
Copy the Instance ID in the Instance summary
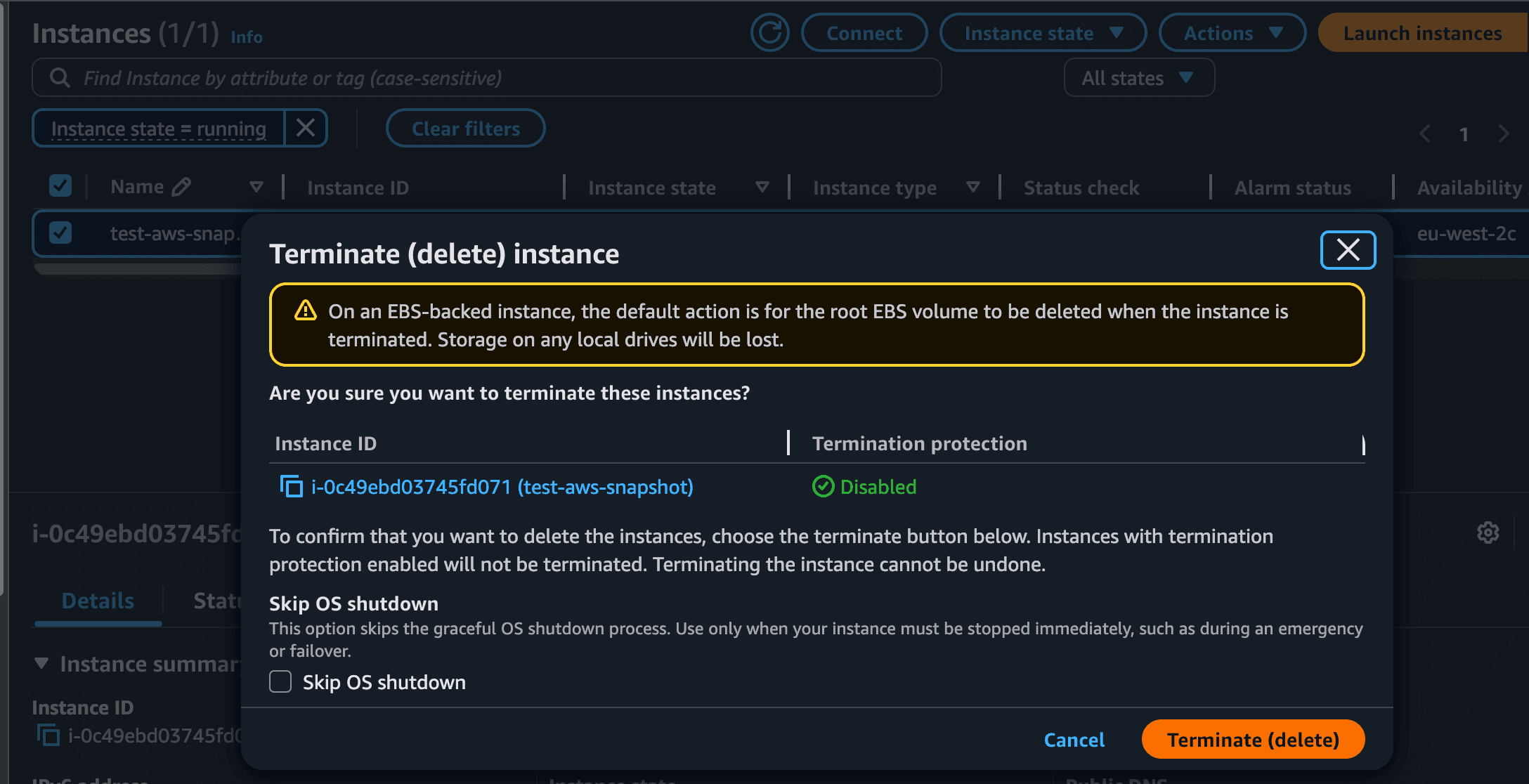[48, 736]
